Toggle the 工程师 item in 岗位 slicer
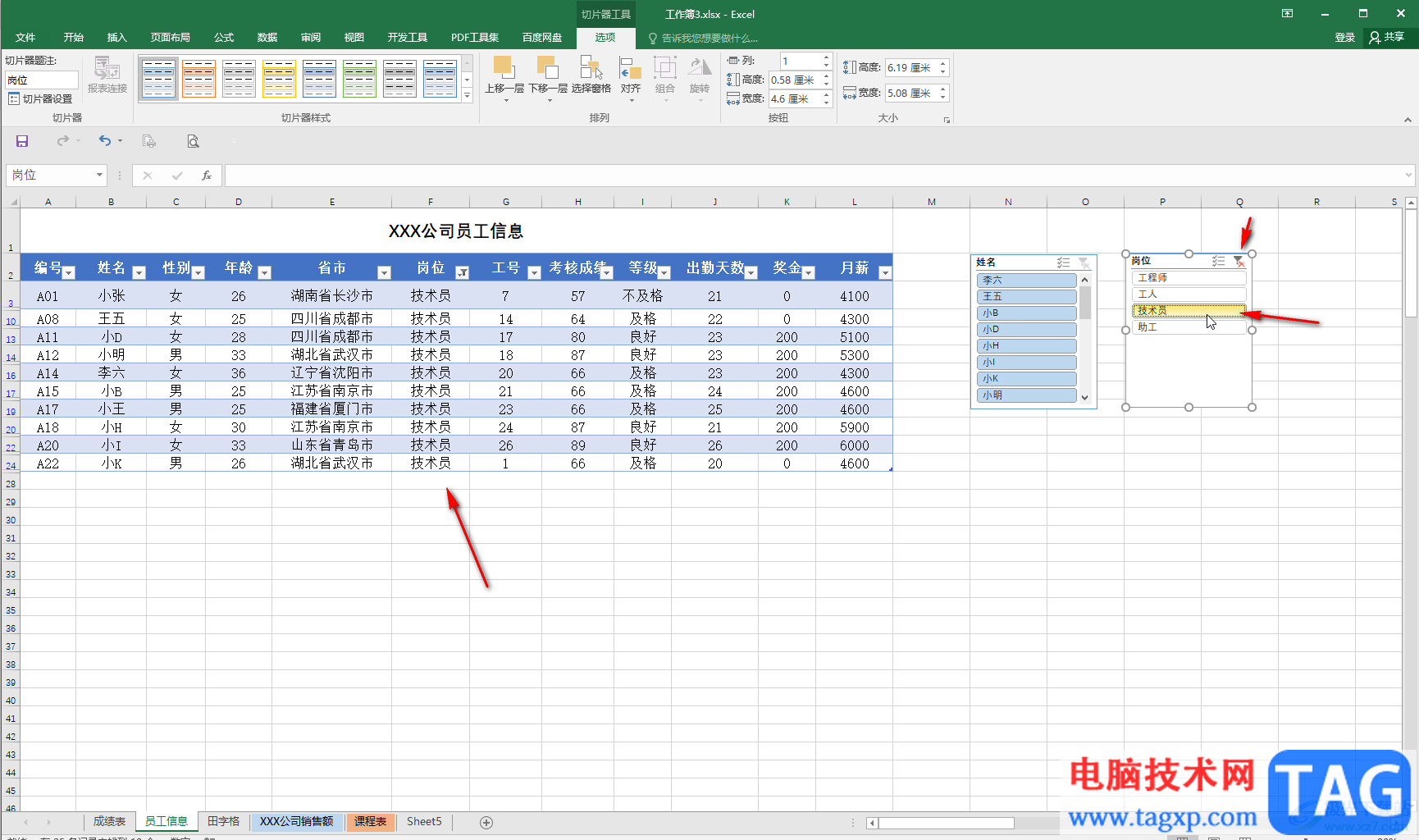The image size is (1419, 840). [1189, 278]
